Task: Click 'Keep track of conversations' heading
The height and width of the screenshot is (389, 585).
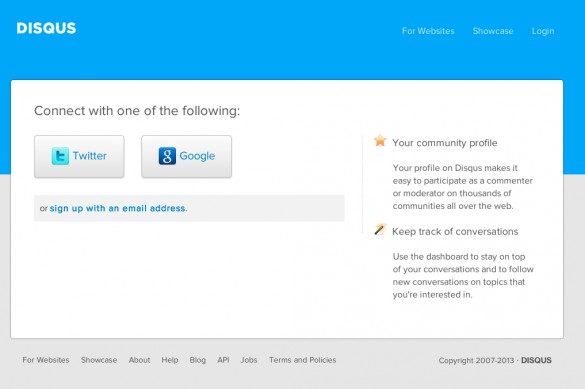Action: 455,232
